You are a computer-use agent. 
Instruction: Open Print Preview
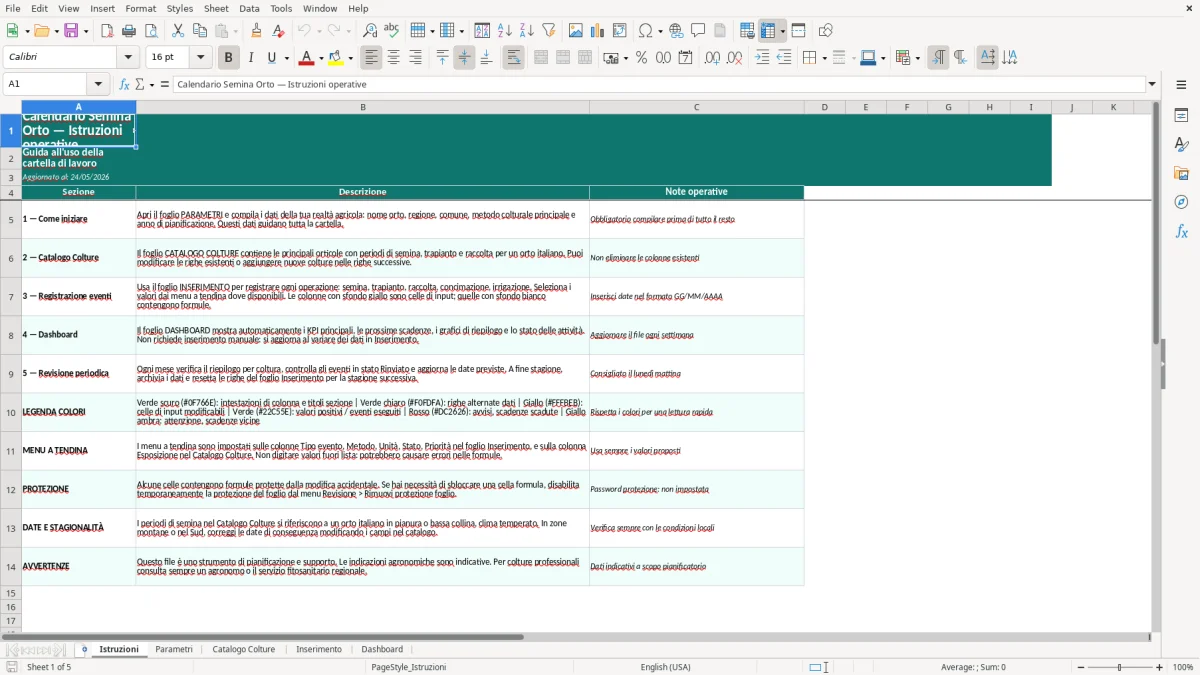(151, 31)
